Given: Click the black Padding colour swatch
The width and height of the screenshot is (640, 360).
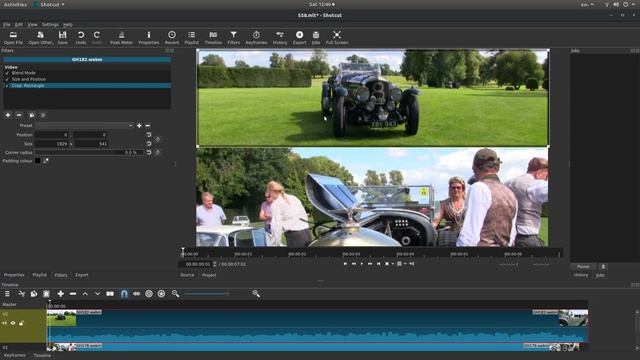Looking at the screenshot, I should pyautogui.click(x=38, y=161).
